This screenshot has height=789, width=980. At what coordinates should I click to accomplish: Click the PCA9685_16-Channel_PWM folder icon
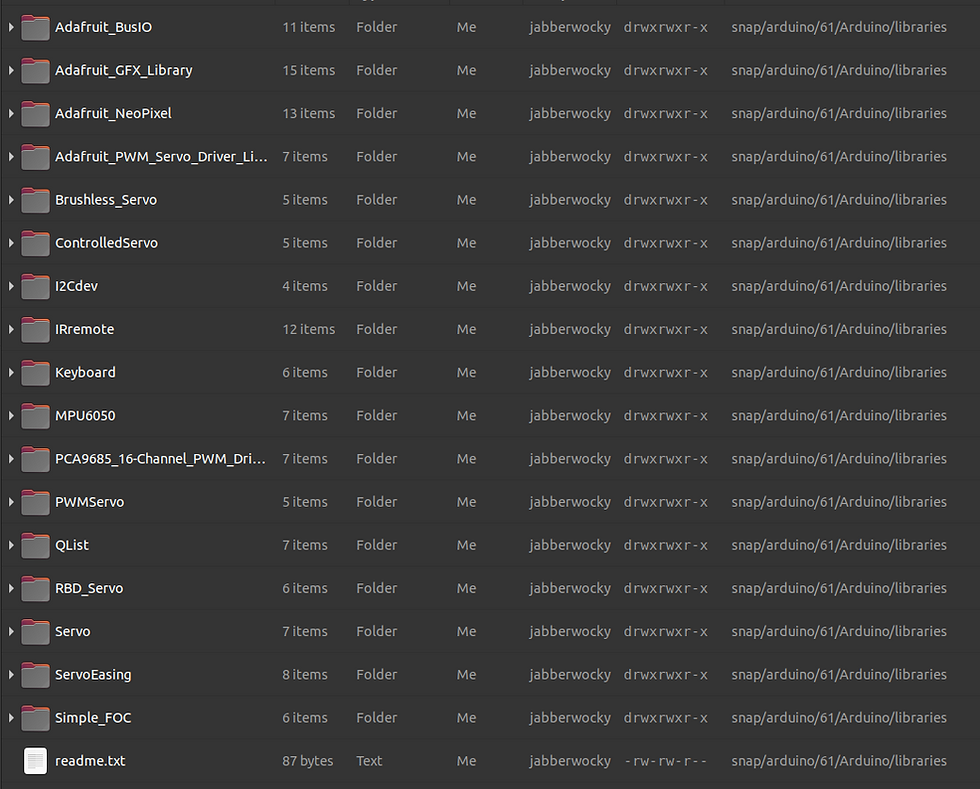pos(35,459)
